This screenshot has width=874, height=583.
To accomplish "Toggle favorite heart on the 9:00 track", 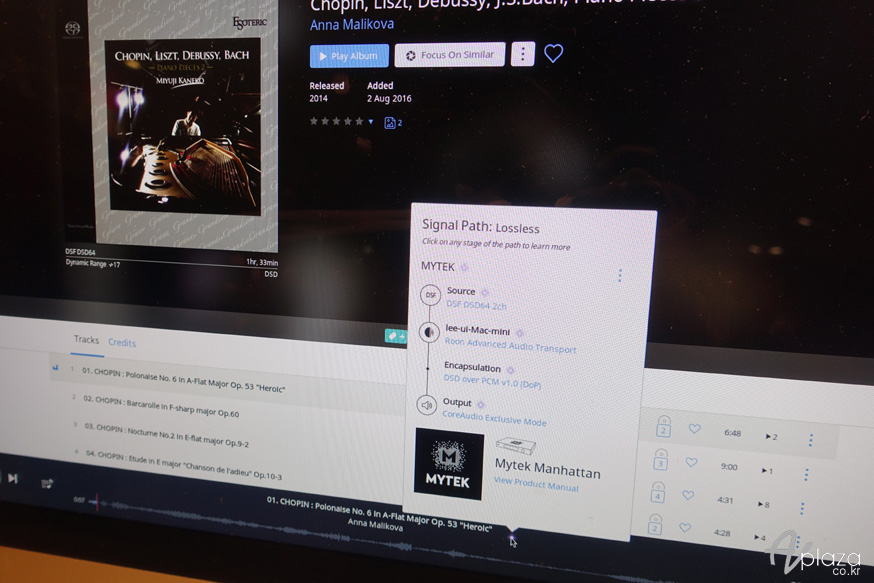I will pyautogui.click(x=691, y=463).
